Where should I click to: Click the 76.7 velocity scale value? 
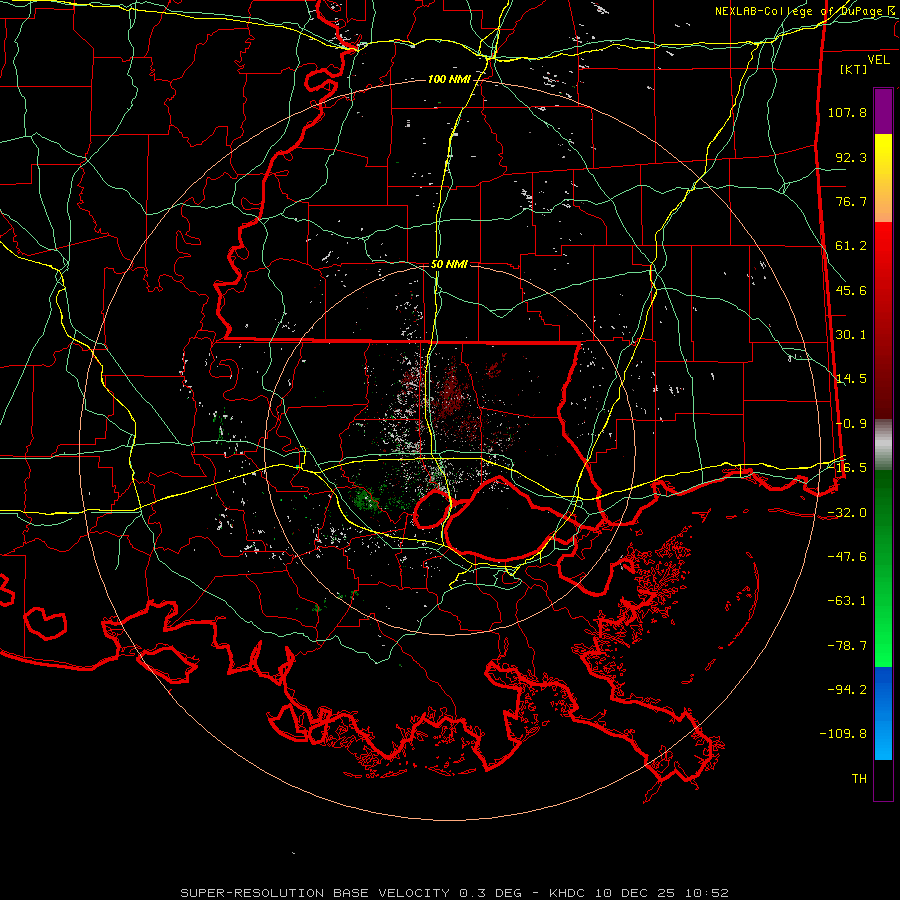(x=851, y=201)
